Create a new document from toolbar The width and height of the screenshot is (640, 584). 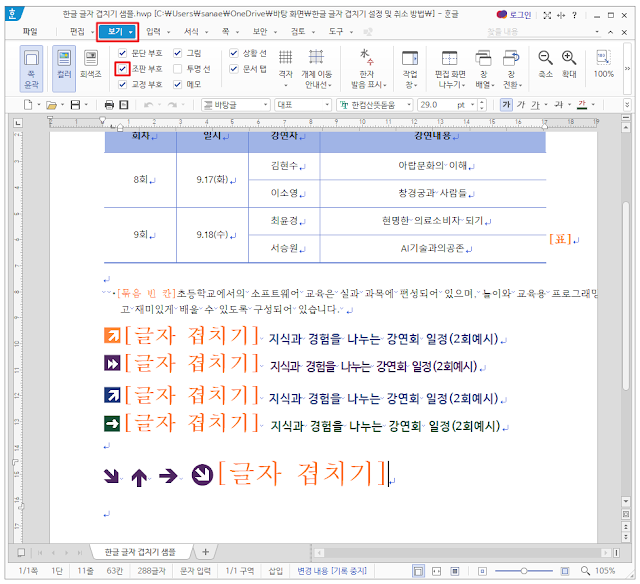28,105
